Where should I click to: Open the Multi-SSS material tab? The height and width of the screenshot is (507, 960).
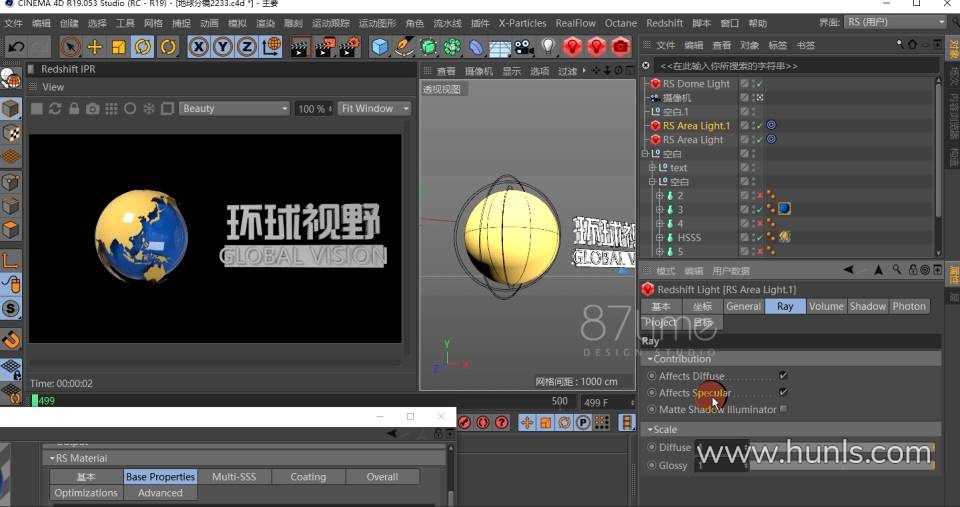pyautogui.click(x=234, y=476)
